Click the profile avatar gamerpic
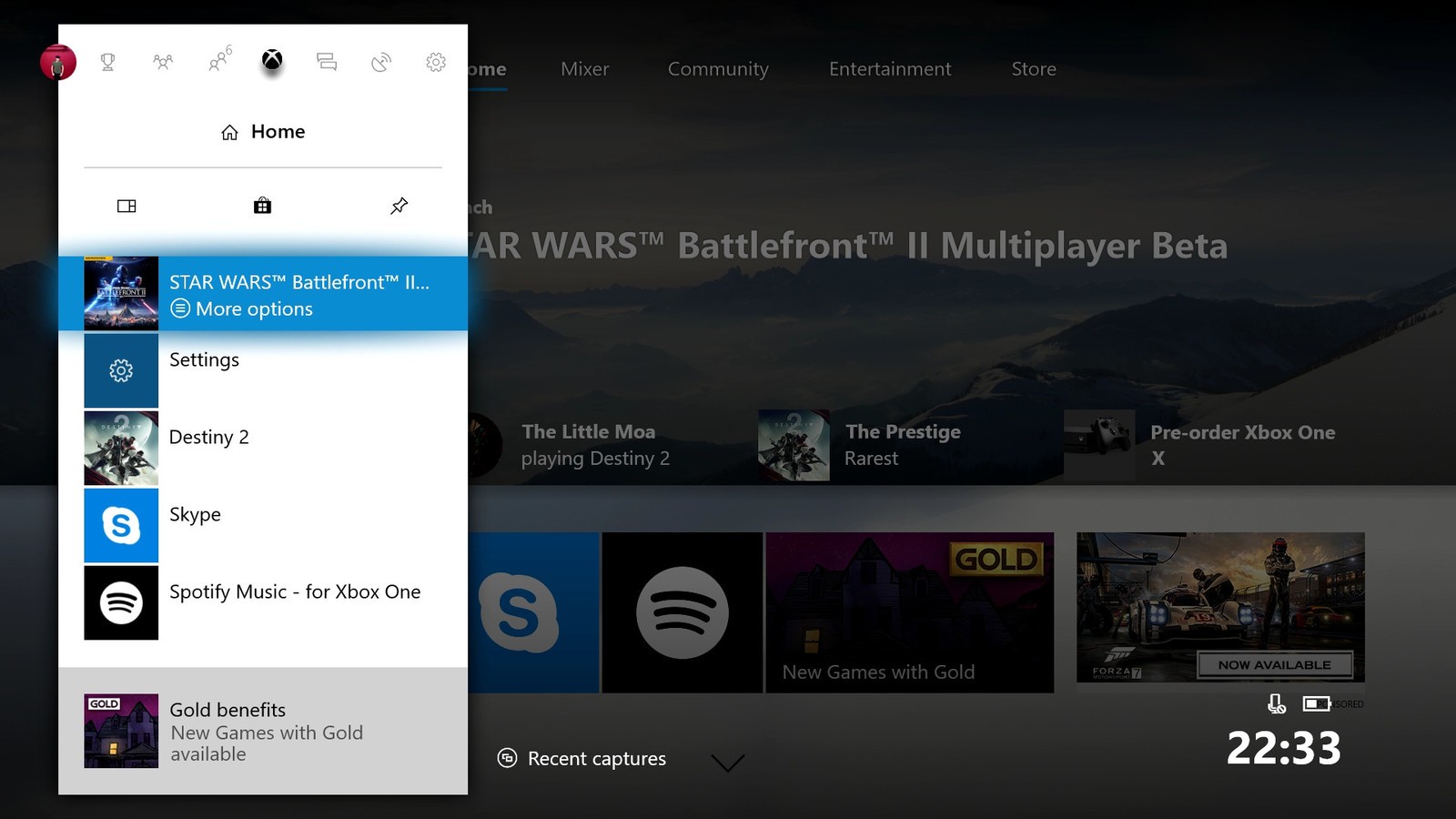The image size is (1456, 819). click(58, 63)
